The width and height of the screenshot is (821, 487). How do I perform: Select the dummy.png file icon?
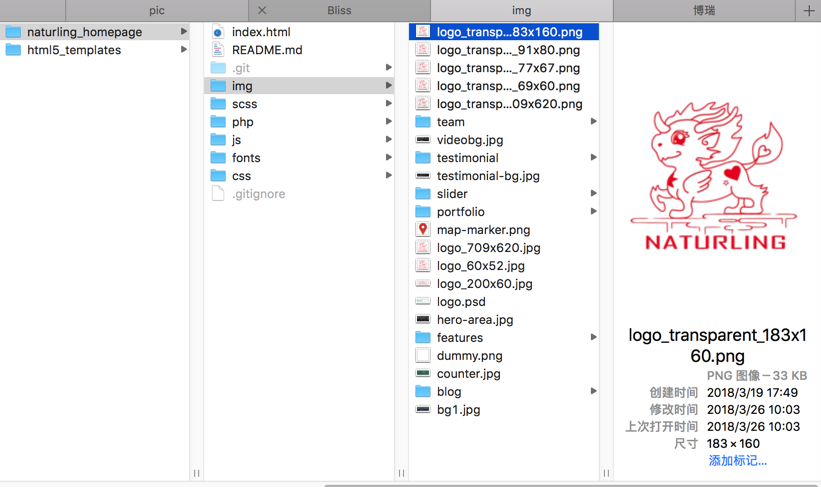click(423, 356)
